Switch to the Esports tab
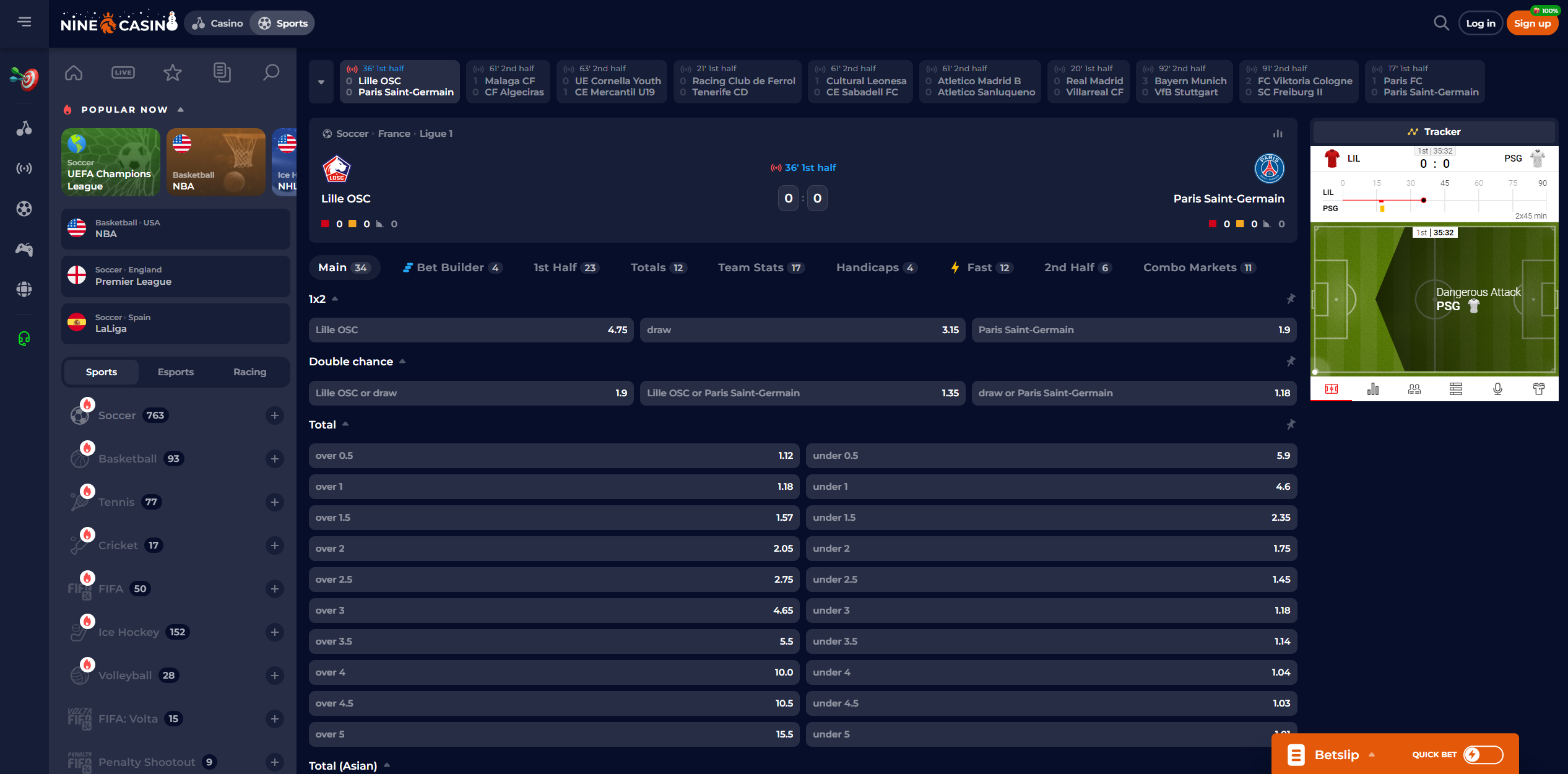Viewport: 1568px width, 774px height. click(176, 372)
